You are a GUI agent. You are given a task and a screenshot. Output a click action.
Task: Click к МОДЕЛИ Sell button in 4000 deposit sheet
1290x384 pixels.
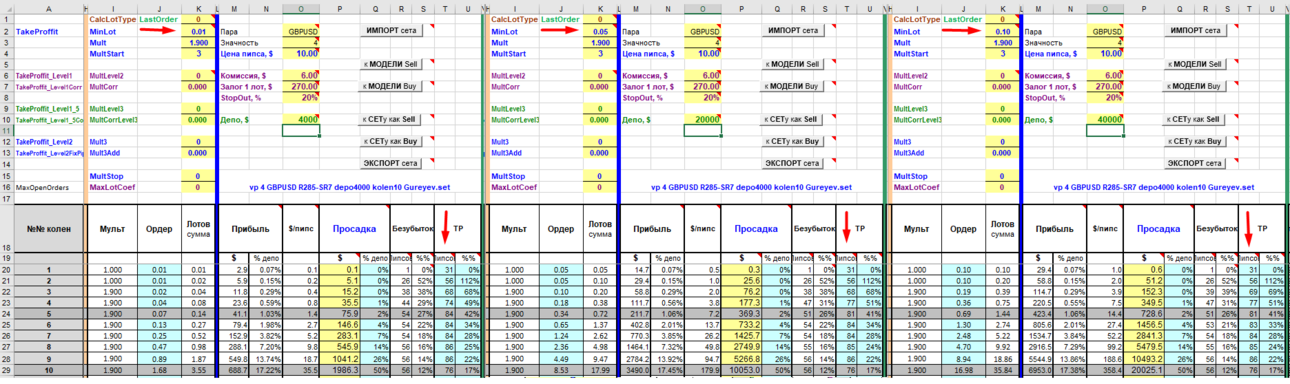pyautogui.click(x=391, y=64)
